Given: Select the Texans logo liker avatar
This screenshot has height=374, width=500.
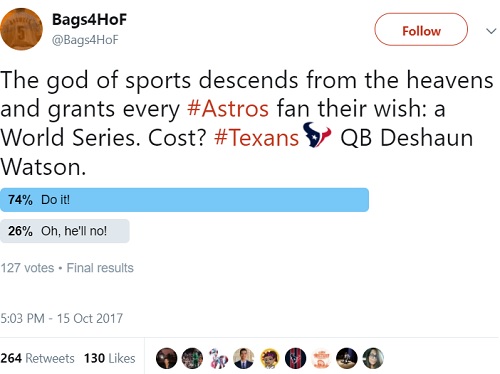Looking at the screenshot, I should 295,358.
